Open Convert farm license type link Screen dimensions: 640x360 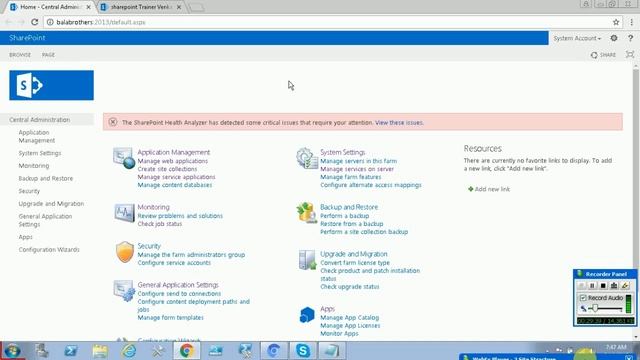[x=355, y=263]
